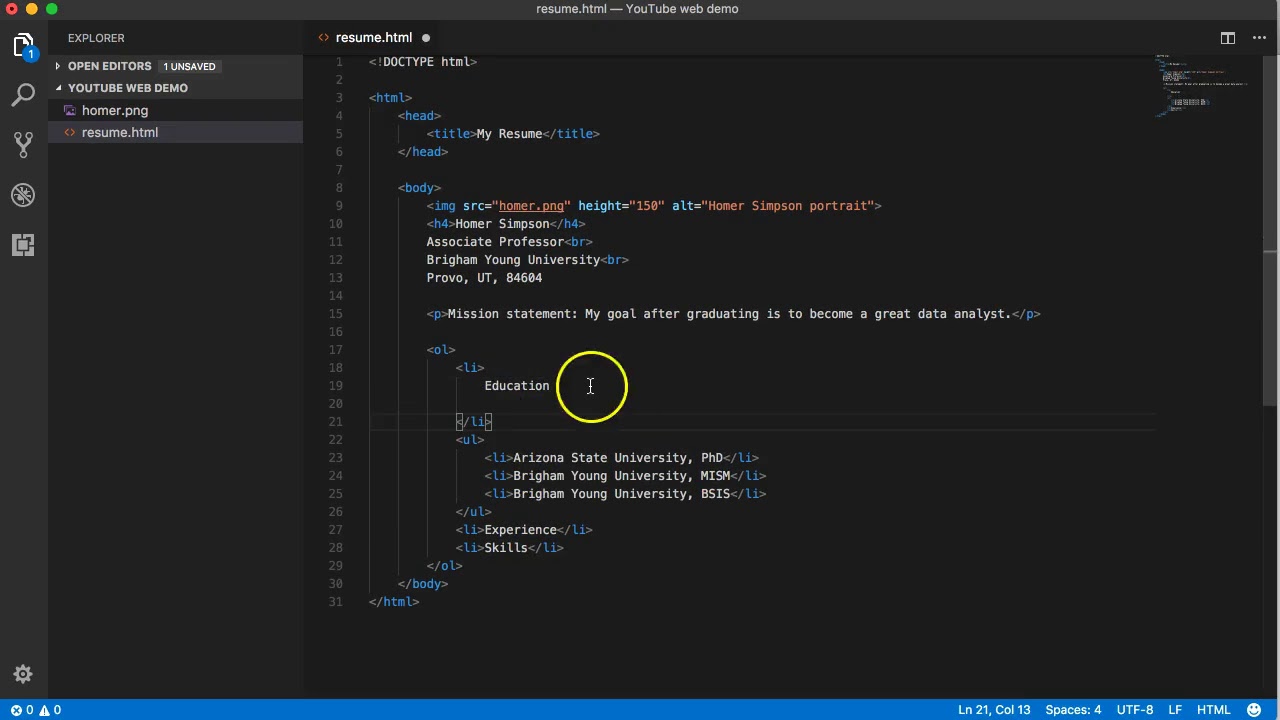Open the editor More Actions ellipsis
The height and width of the screenshot is (720, 1280).
pos(1259,38)
